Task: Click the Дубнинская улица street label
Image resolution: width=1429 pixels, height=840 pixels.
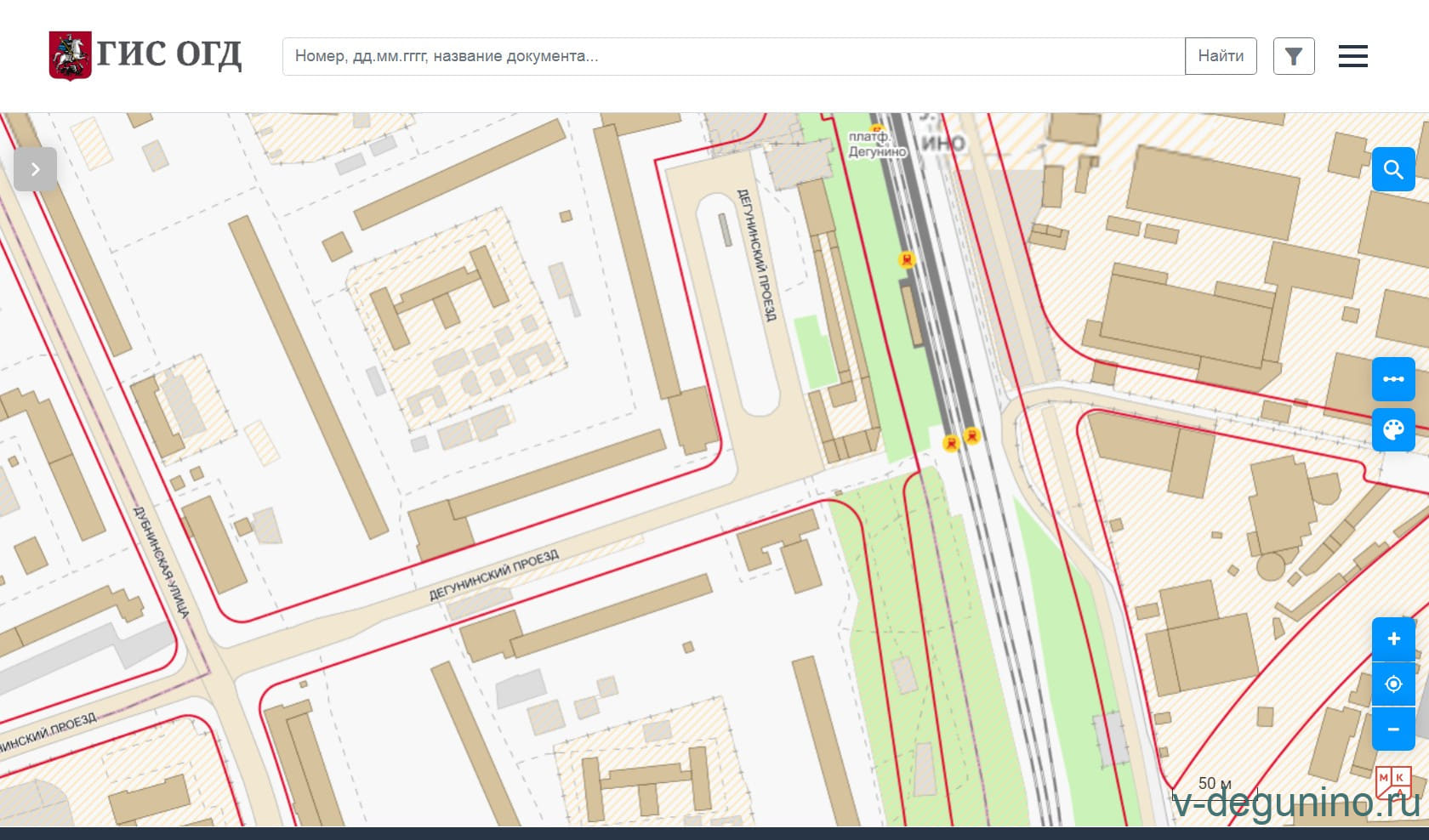Action: (x=161, y=562)
